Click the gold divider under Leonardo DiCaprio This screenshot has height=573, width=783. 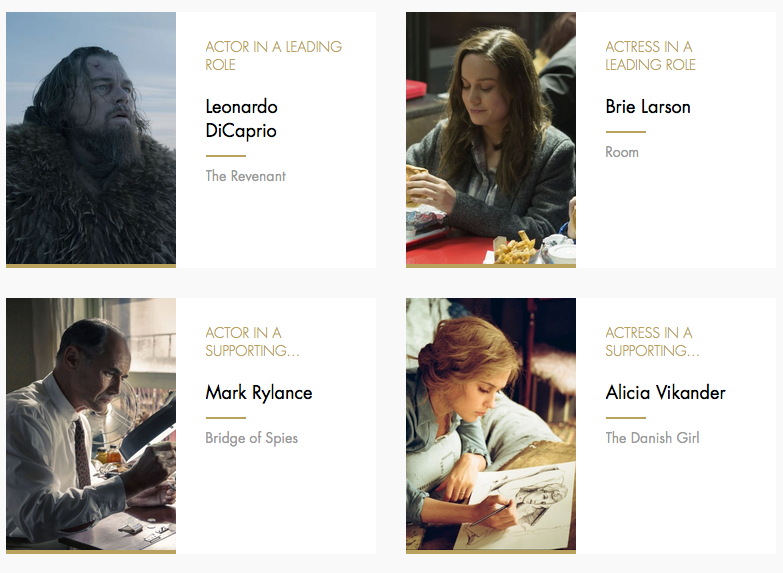click(x=226, y=156)
